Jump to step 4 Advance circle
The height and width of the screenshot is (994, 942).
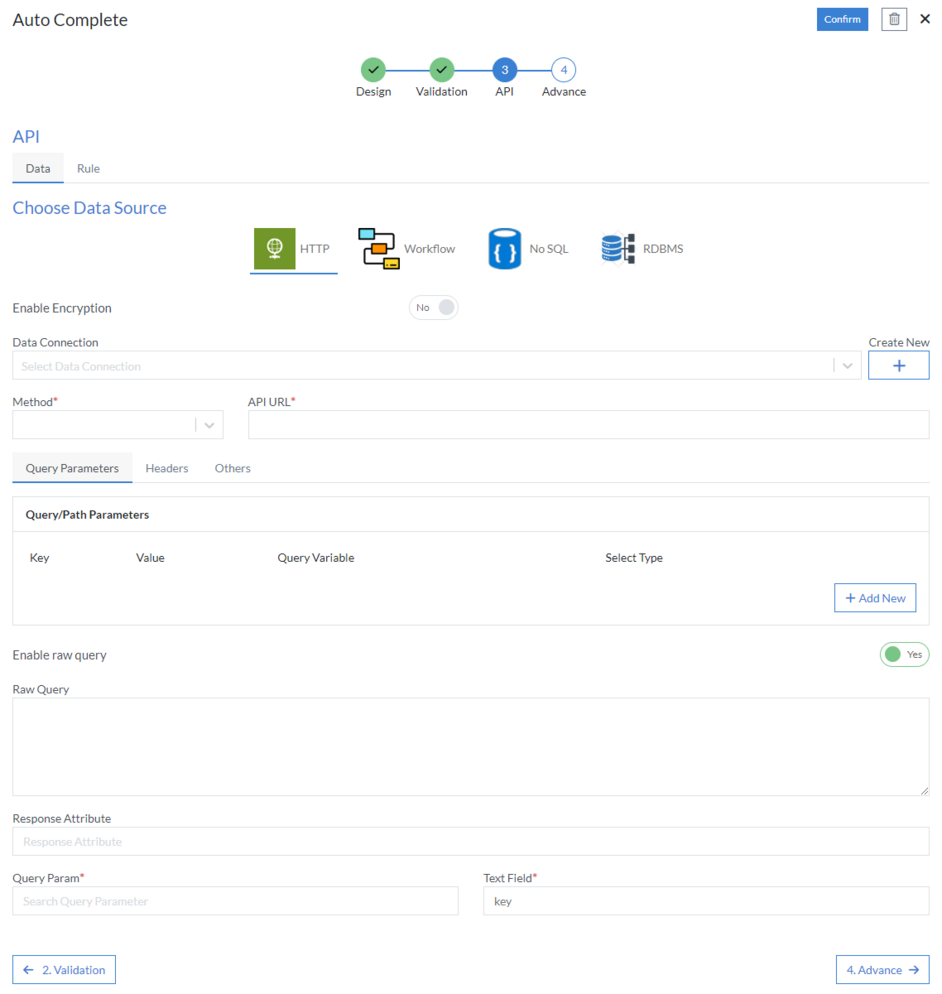click(564, 70)
